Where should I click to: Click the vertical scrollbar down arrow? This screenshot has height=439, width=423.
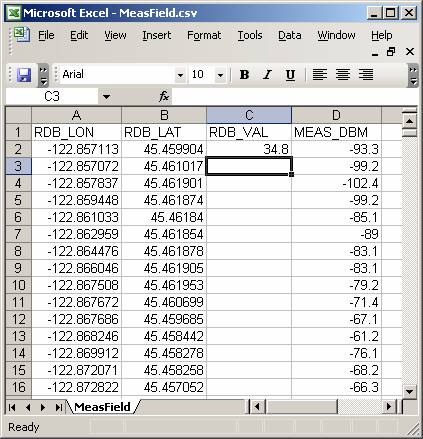click(x=409, y=391)
